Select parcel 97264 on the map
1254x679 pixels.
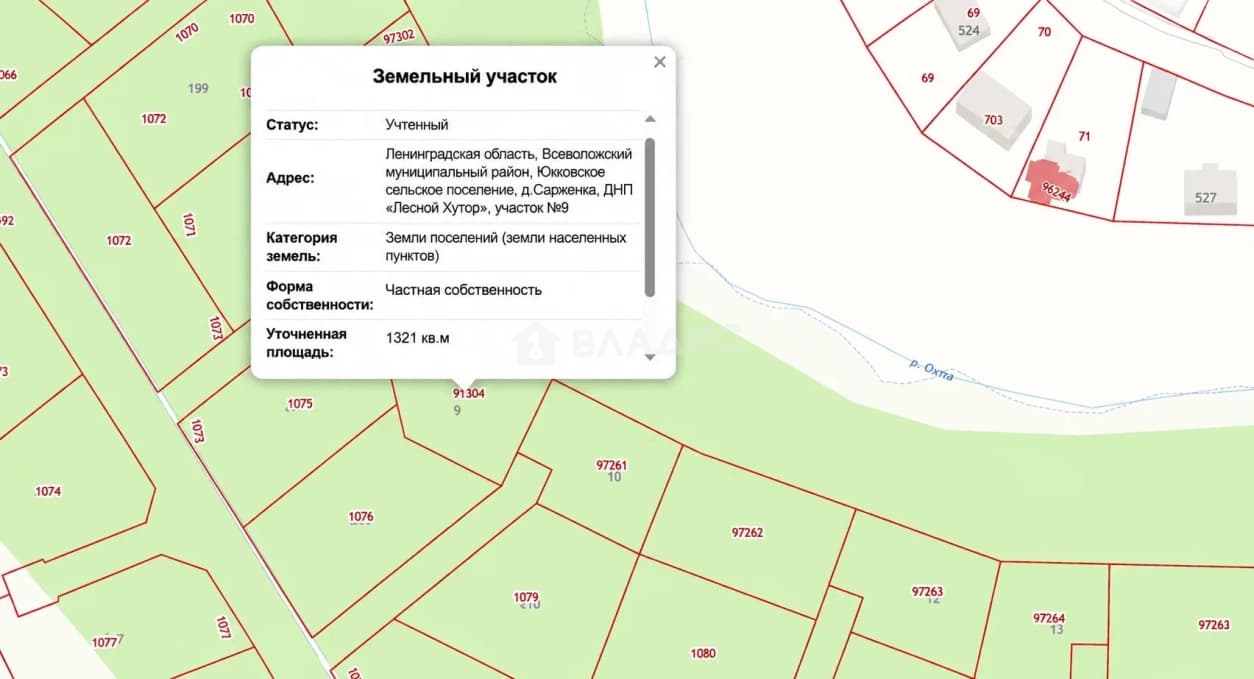1049,618
